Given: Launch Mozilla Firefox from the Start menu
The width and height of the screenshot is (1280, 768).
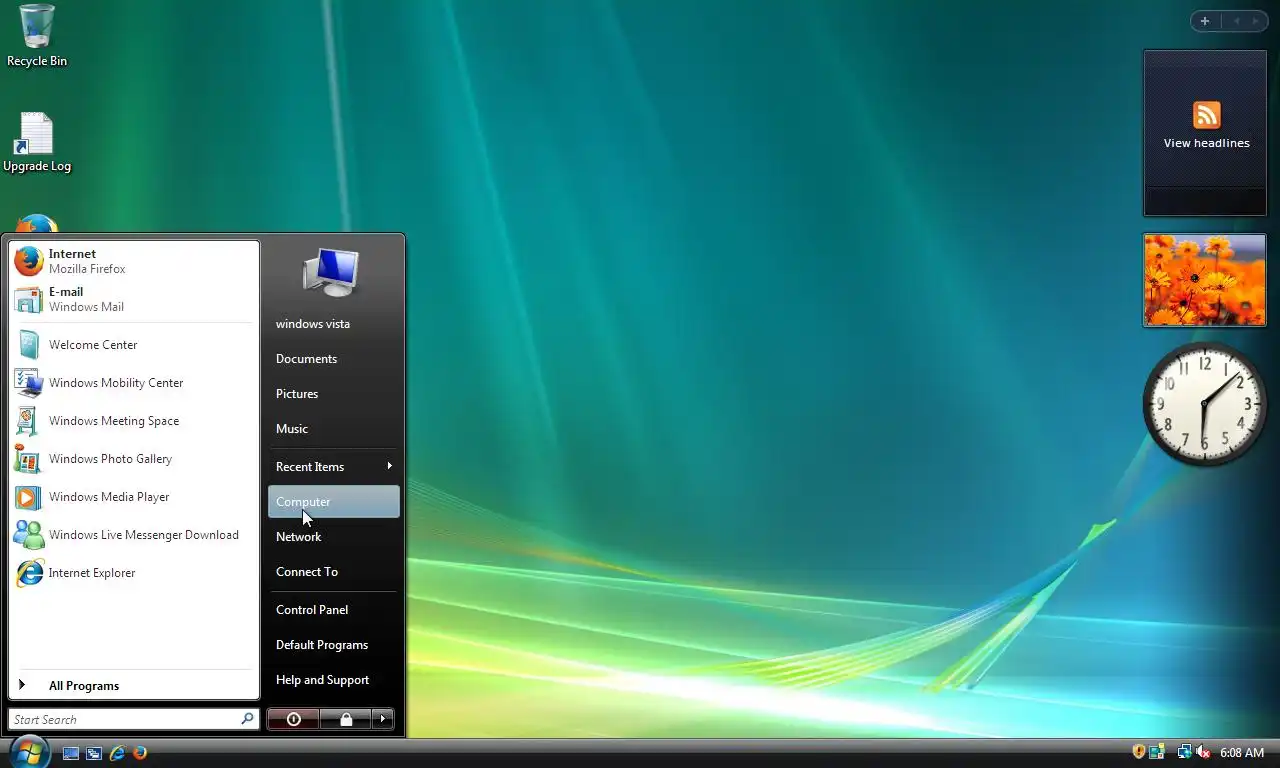Looking at the screenshot, I should pos(134,261).
